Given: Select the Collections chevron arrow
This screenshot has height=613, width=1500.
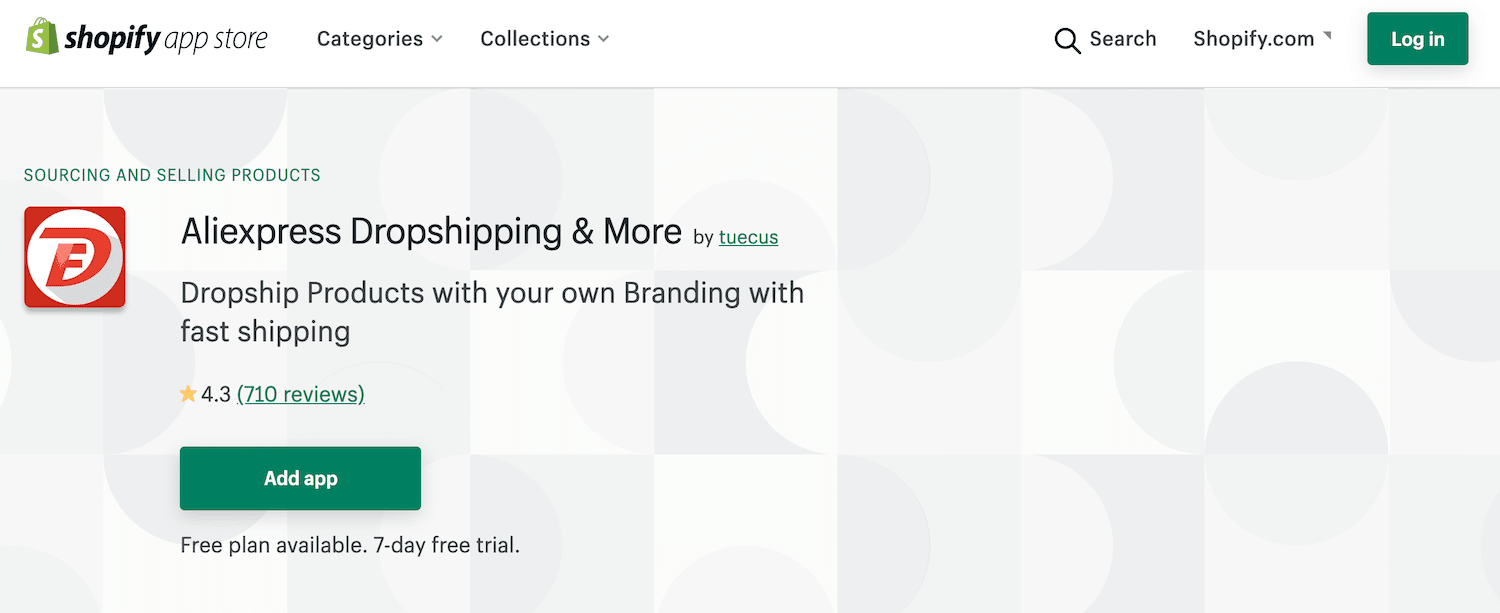Looking at the screenshot, I should 604,40.
